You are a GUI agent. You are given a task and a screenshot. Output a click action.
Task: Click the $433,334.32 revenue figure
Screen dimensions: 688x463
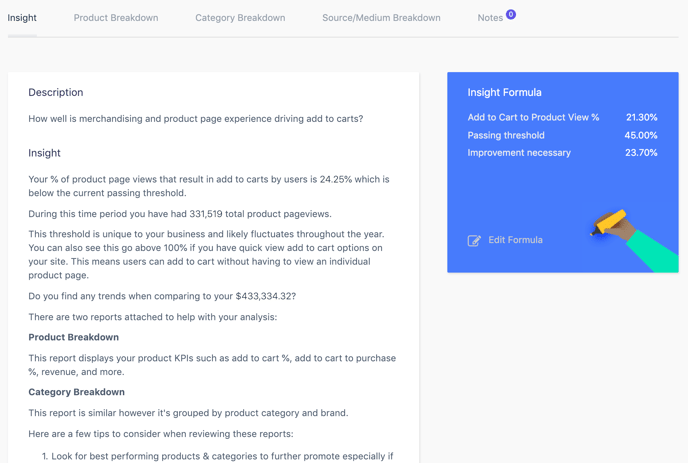click(263, 296)
